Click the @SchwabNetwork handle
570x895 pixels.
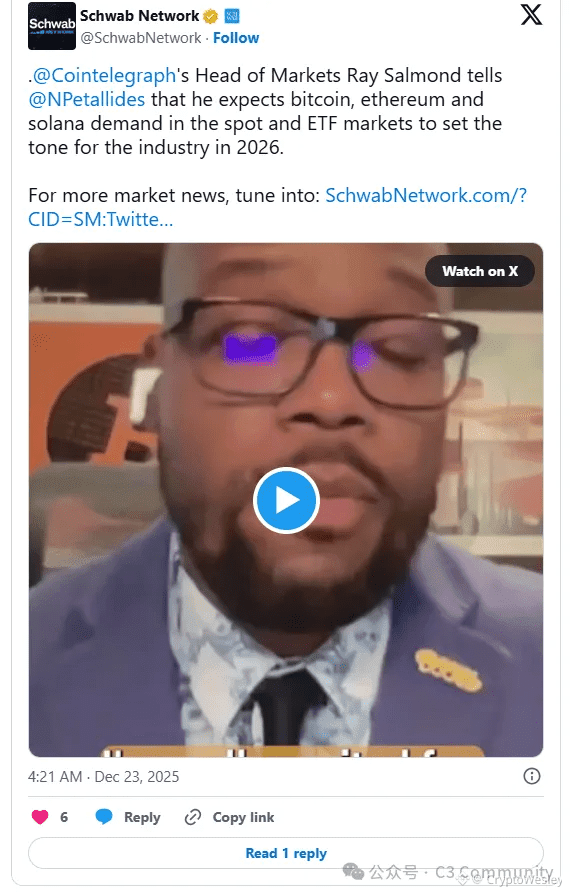click(x=140, y=38)
